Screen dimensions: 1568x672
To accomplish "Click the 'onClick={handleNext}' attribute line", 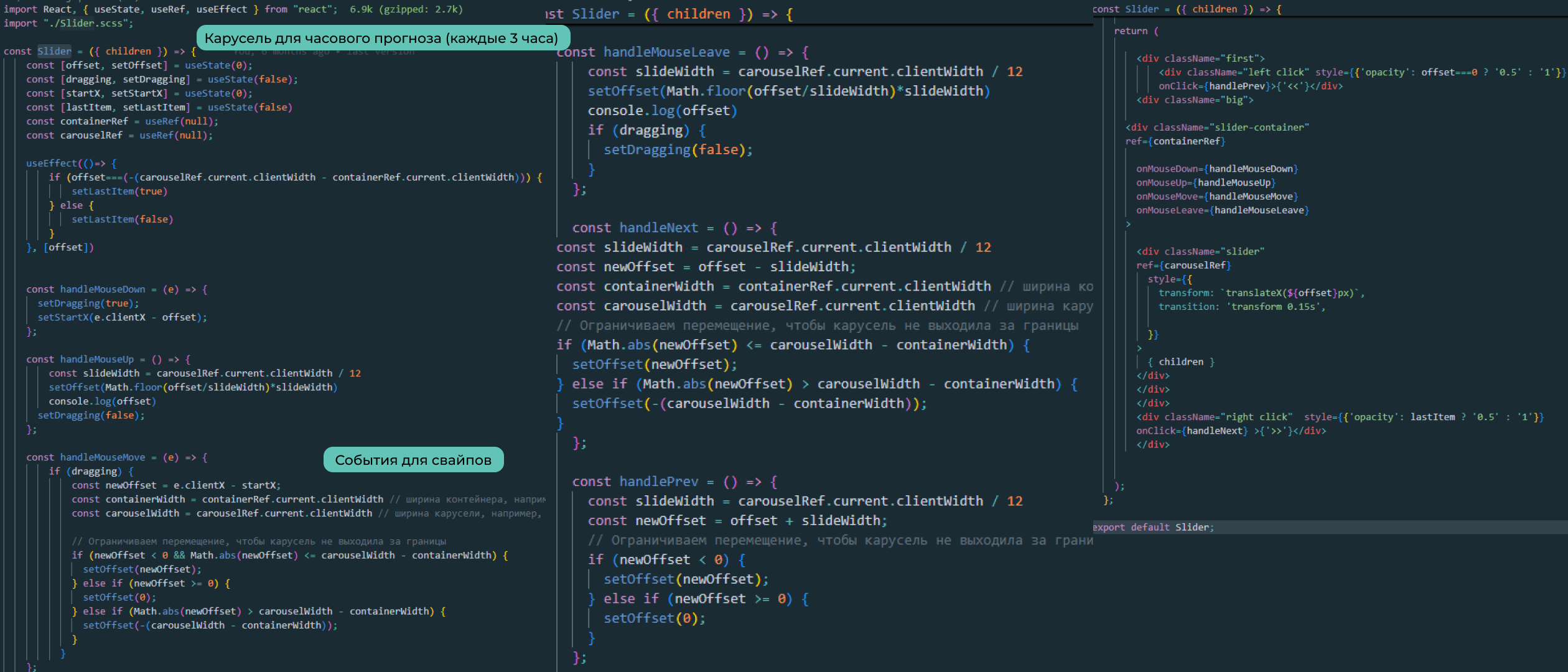I will coord(1231,431).
